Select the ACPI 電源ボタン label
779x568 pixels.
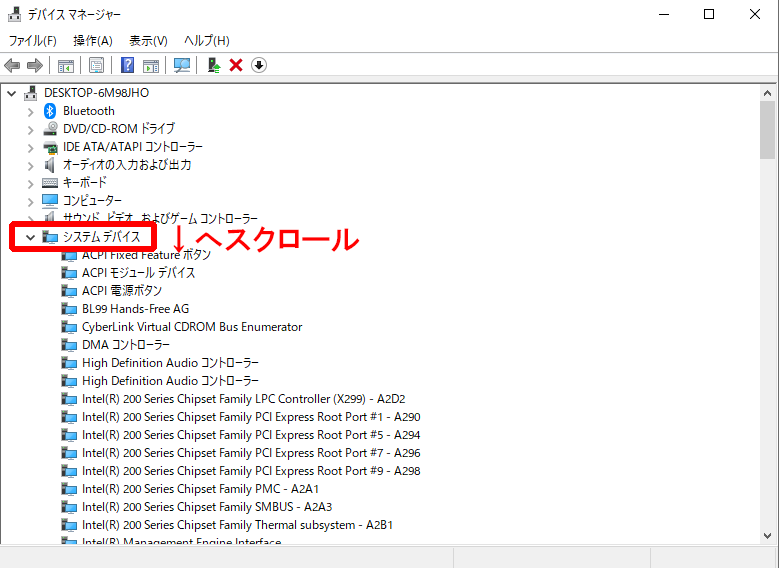coord(122,291)
